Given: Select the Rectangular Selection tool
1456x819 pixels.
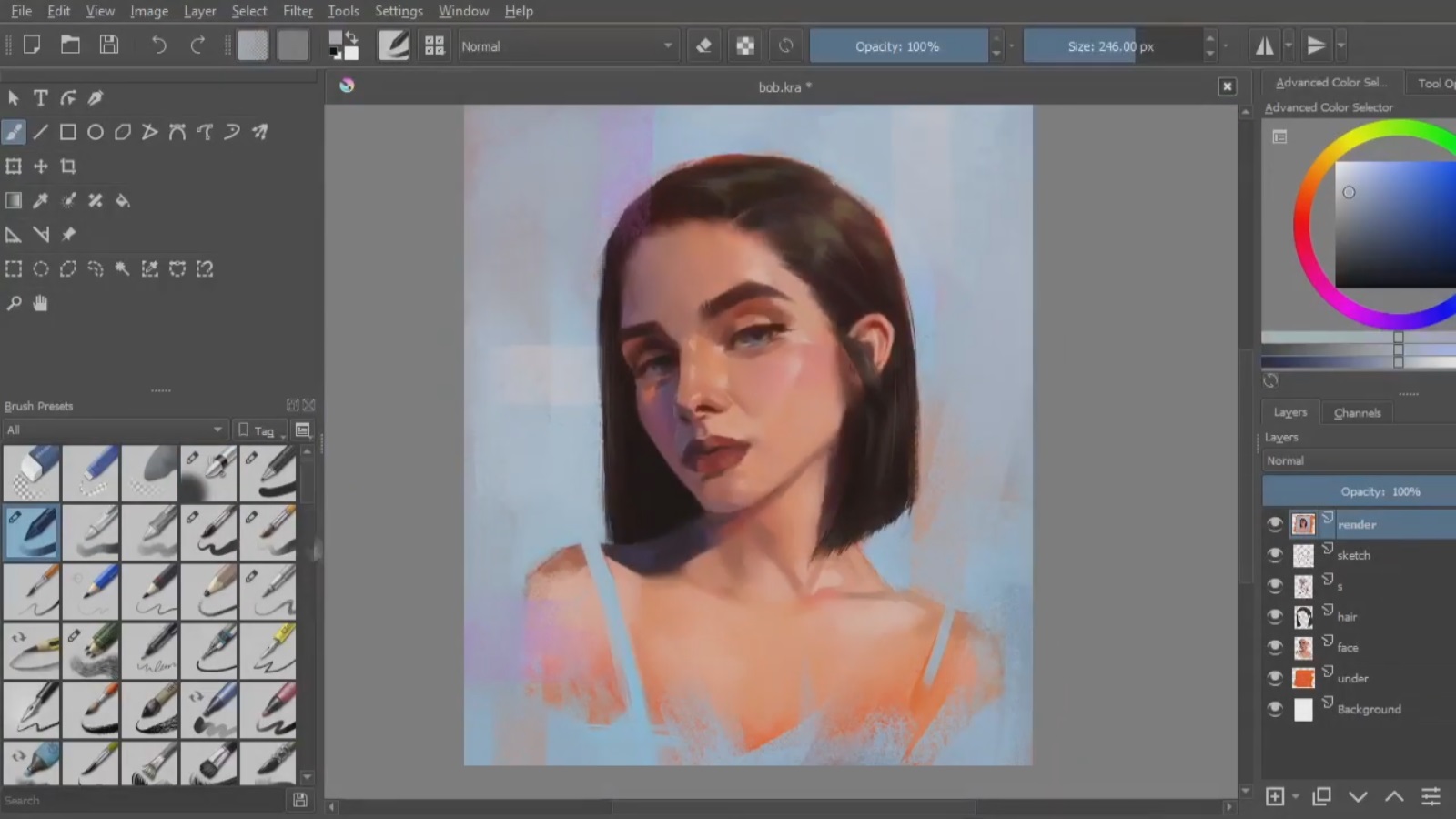Looking at the screenshot, I should [x=14, y=268].
